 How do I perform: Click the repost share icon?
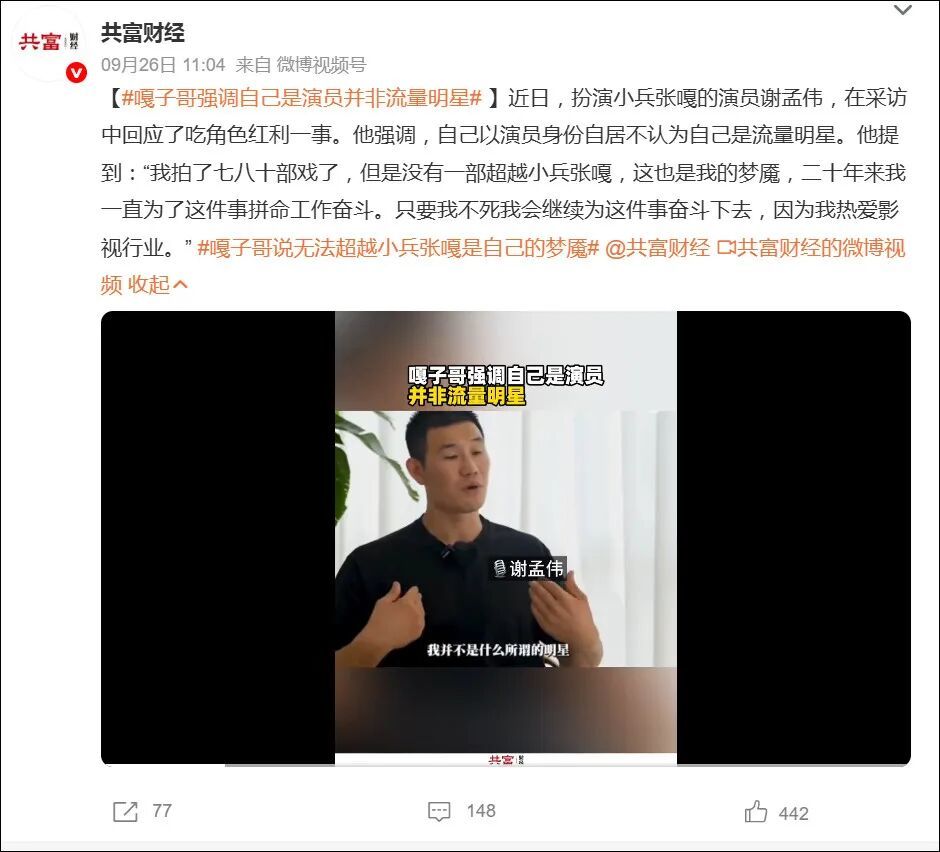point(125,812)
